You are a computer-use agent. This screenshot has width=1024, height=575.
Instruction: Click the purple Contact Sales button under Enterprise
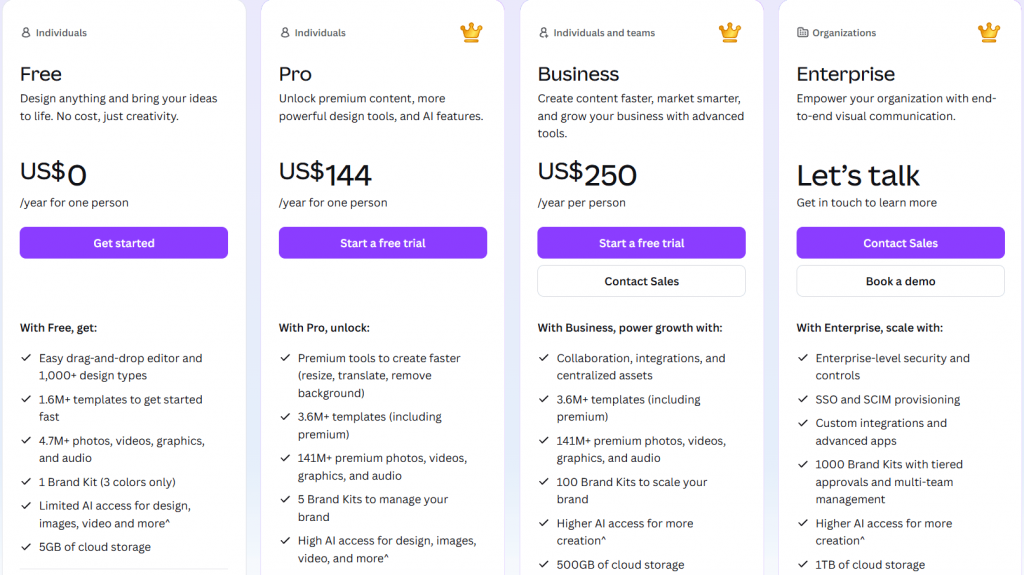900,243
